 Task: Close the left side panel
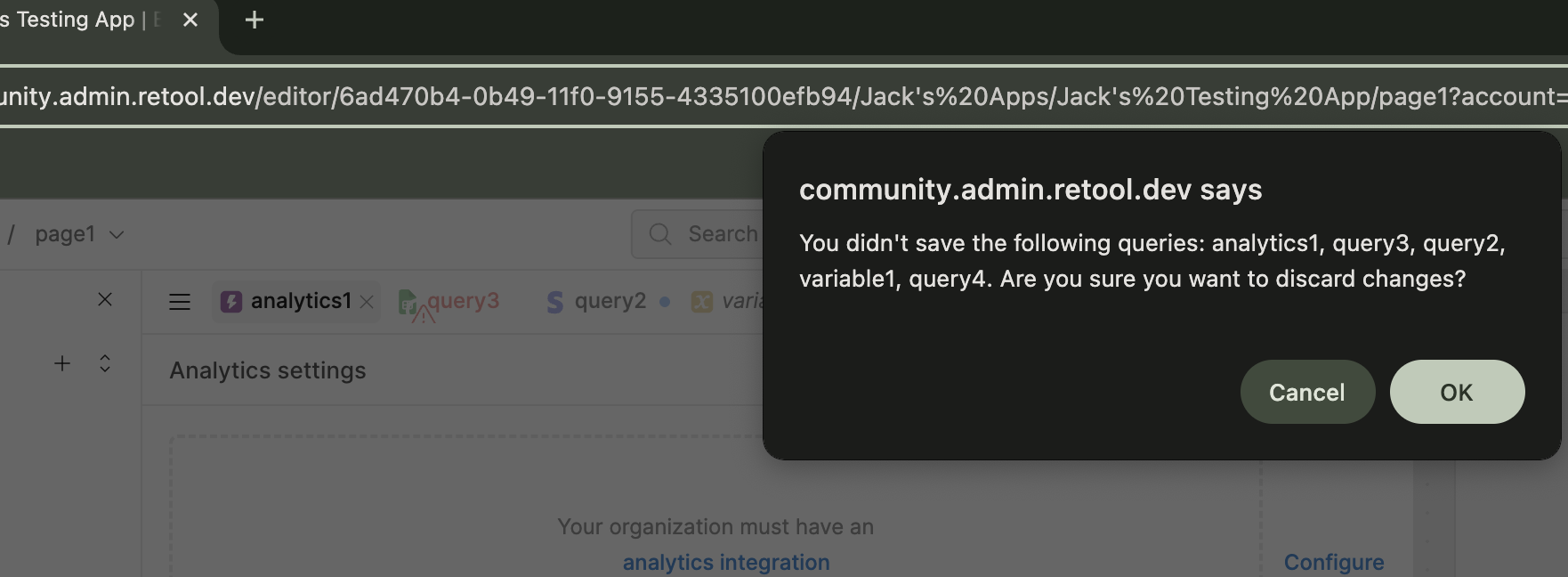(105, 299)
